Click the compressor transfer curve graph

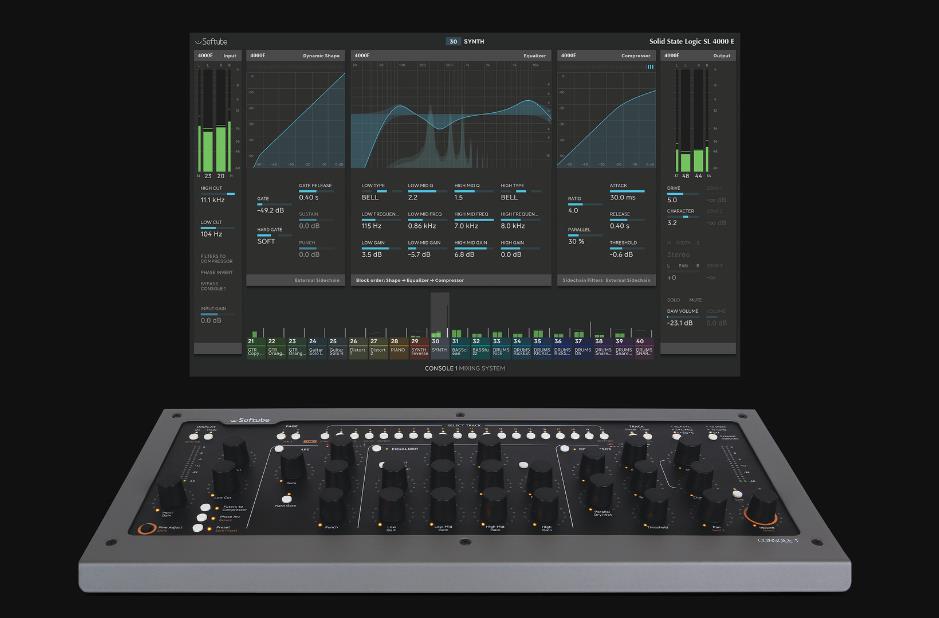(606, 120)
